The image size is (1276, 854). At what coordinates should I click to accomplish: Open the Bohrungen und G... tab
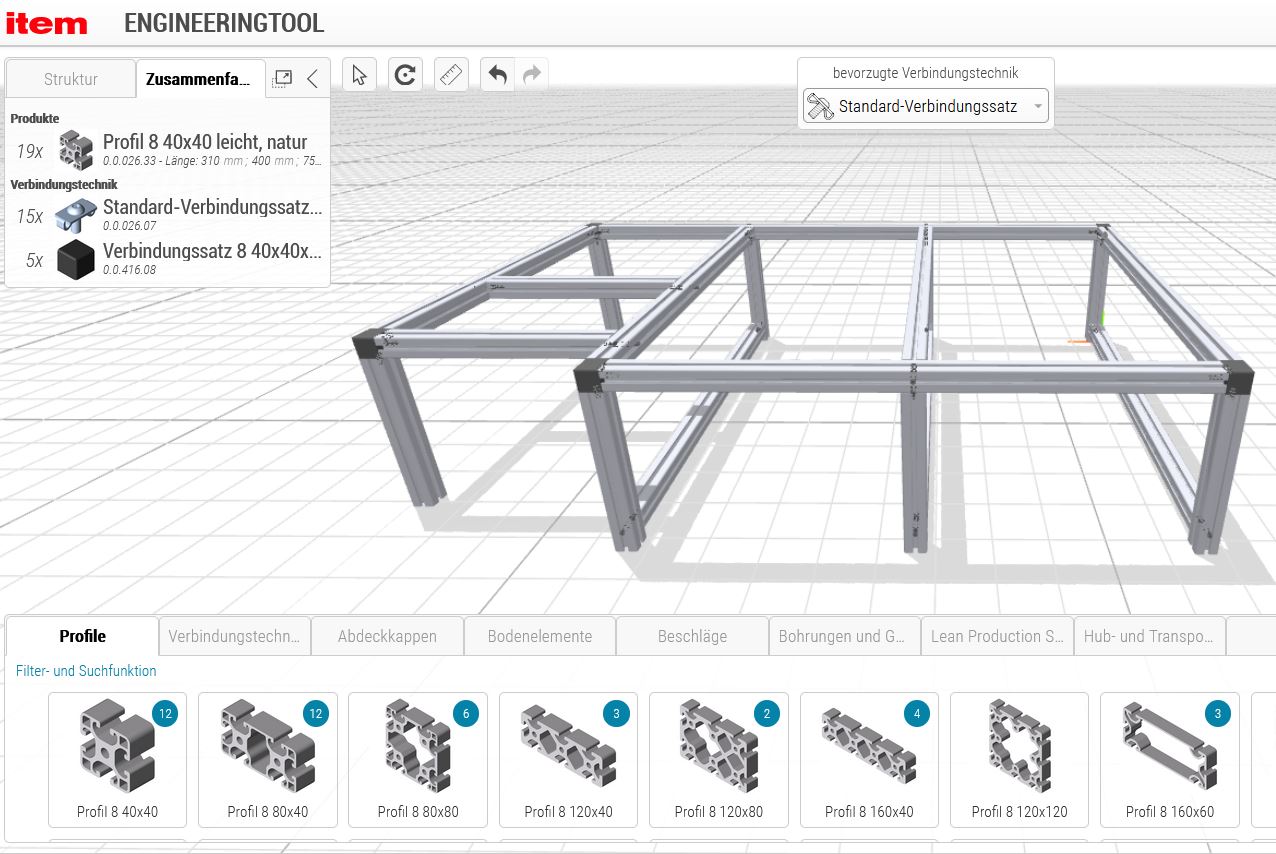tap(844, 636)
